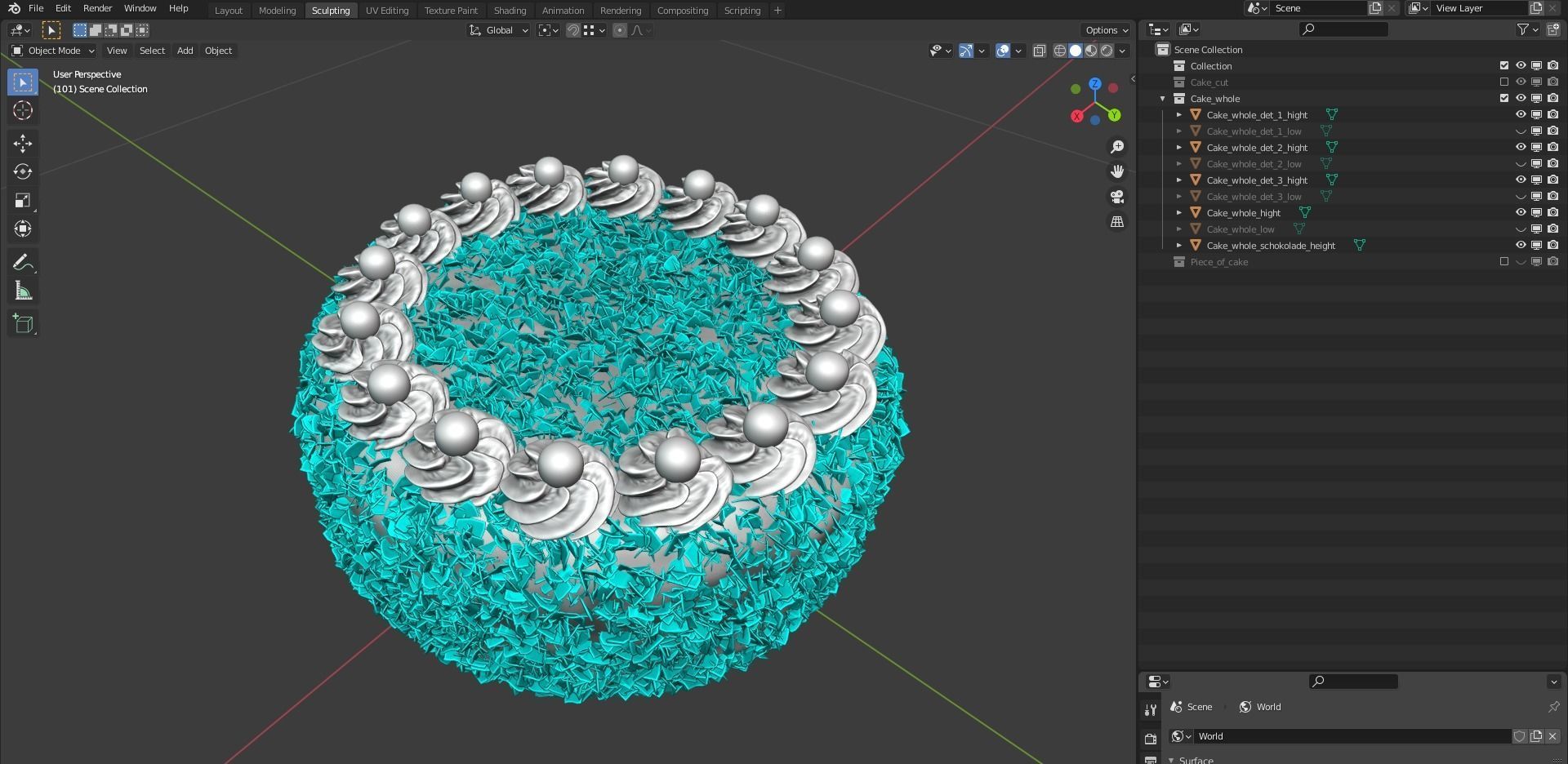This screenshot has width=1568, height=764.
Task: Choose the Move tool
Action: 23,144
